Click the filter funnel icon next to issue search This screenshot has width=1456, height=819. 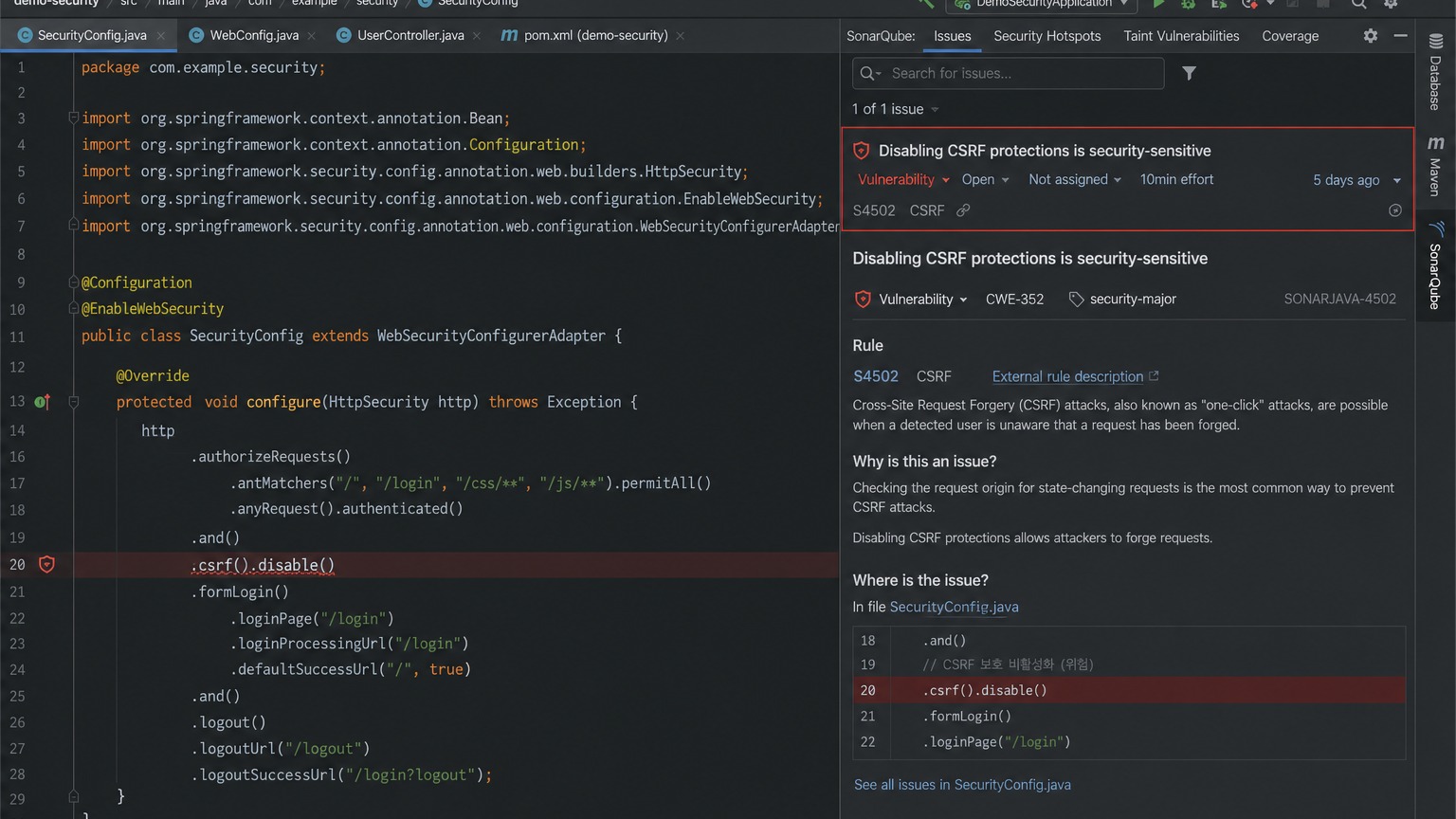[x=1189, y=73]
